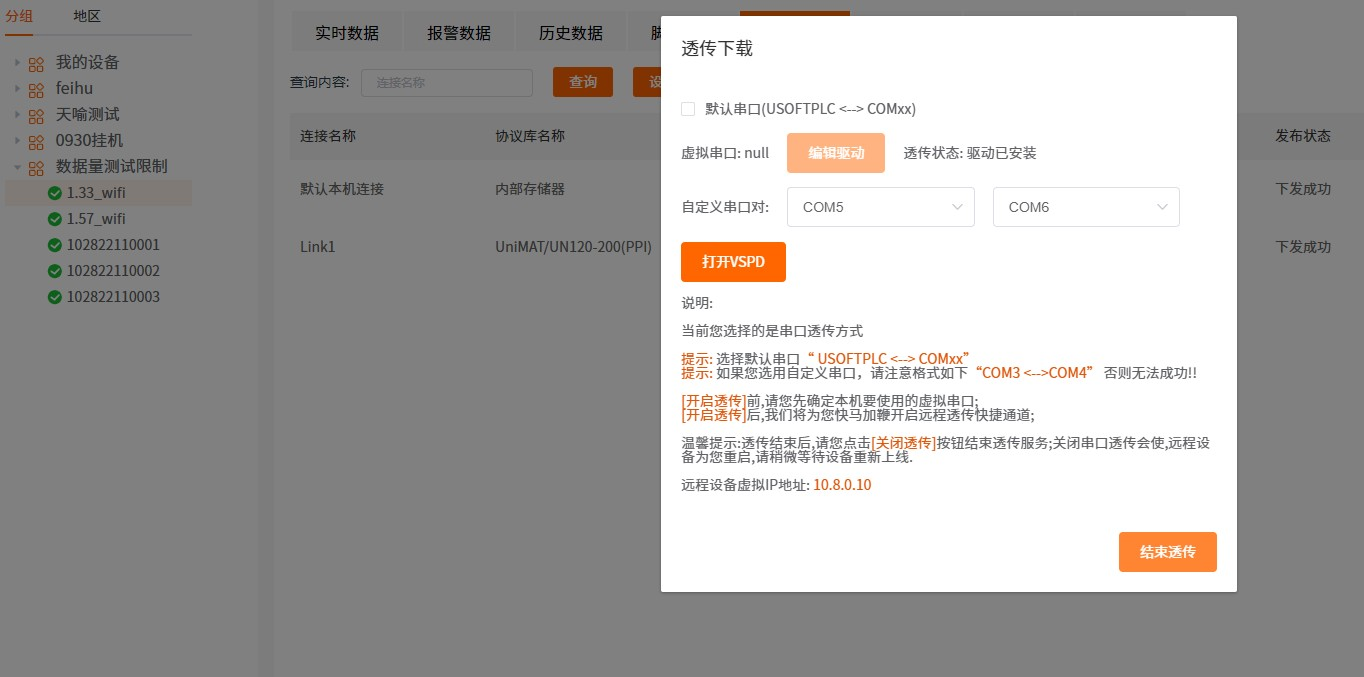The height and width of the screenshot is (677, 1364).
Task: Open the 历史数据 tab
Action: tap(571, 33)
